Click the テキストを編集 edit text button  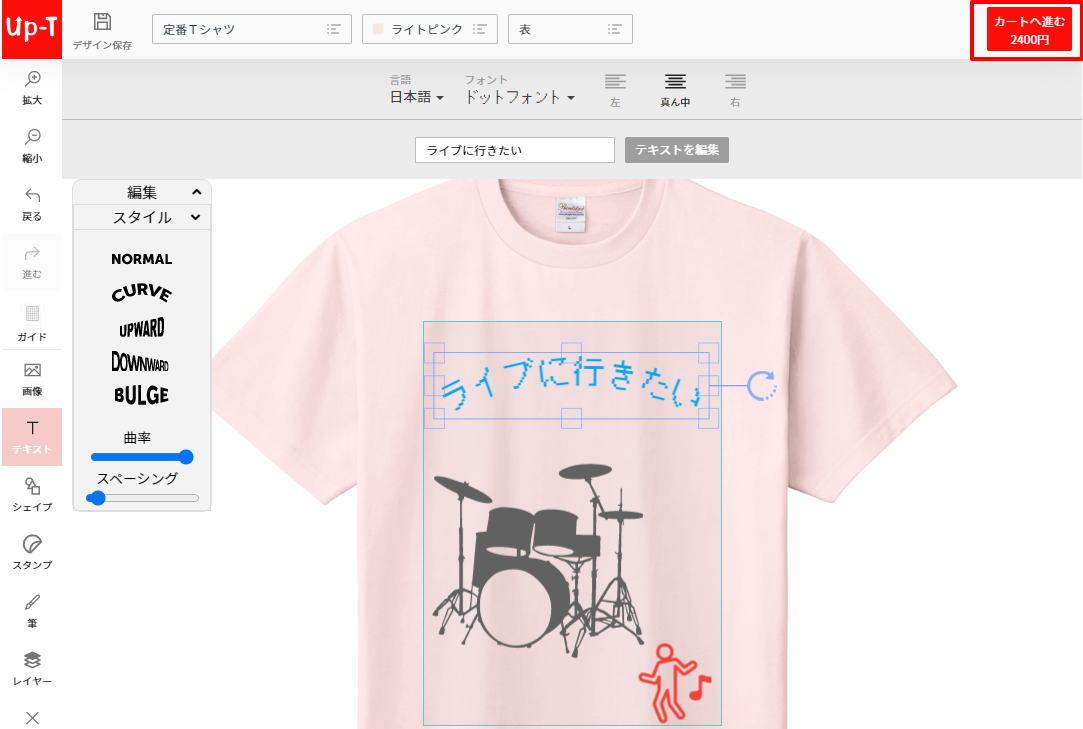[676, 149]
